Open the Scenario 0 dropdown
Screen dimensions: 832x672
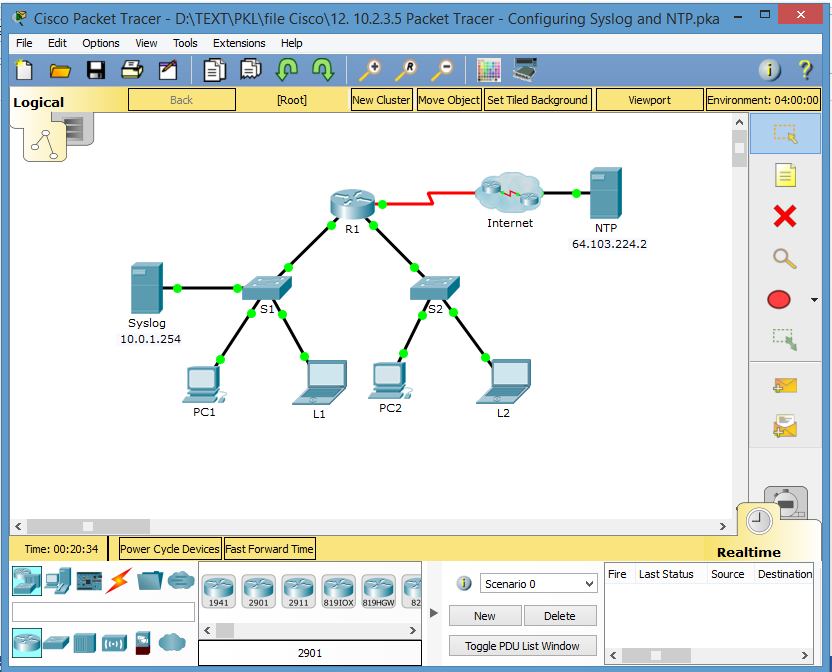(x=539, y=584)
